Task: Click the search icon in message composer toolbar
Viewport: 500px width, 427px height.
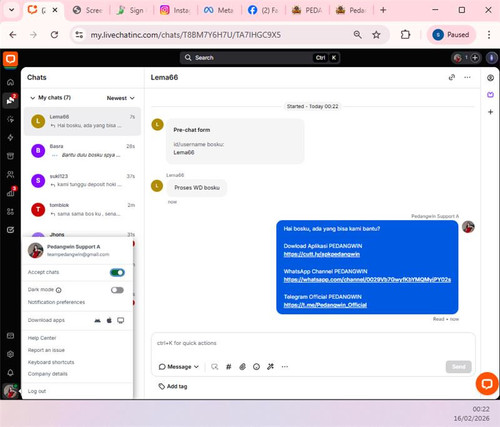Action: point(215,367)
